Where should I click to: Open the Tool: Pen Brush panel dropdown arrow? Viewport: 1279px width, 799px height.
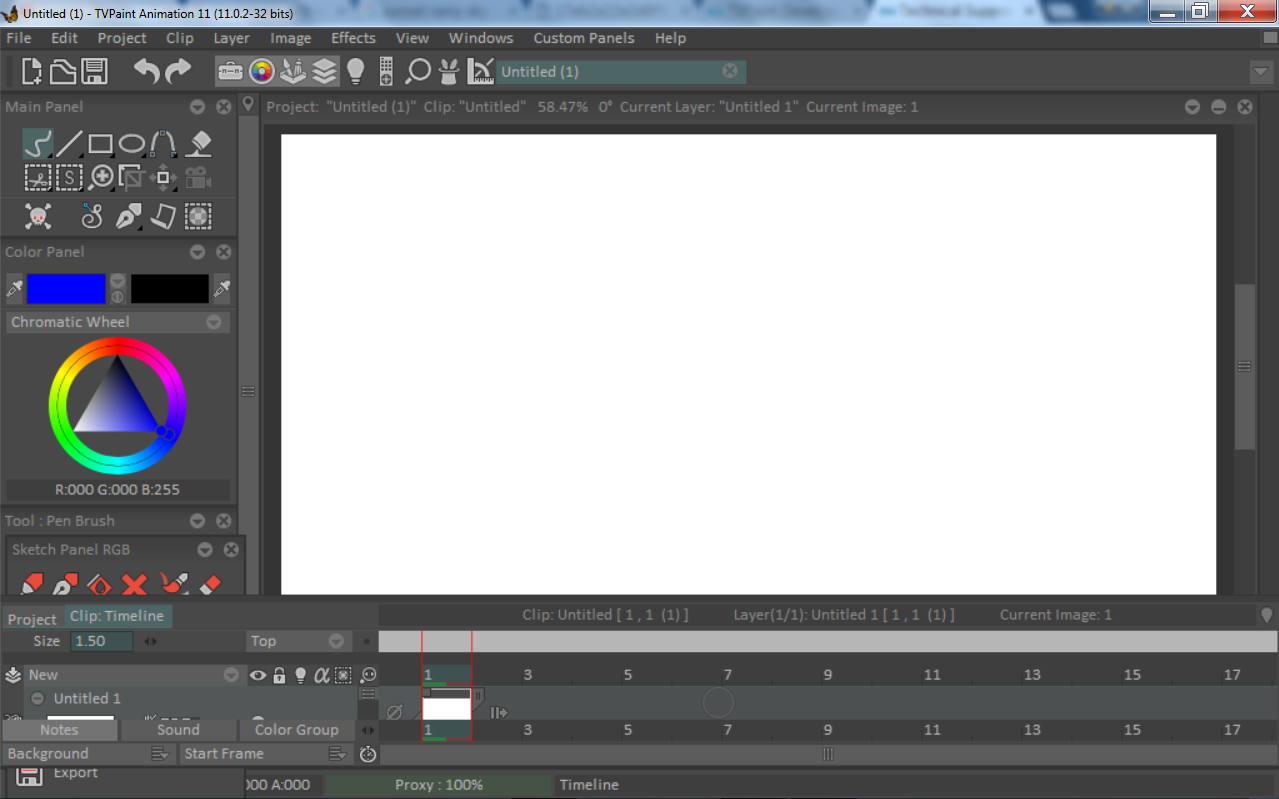coord(198,521)
